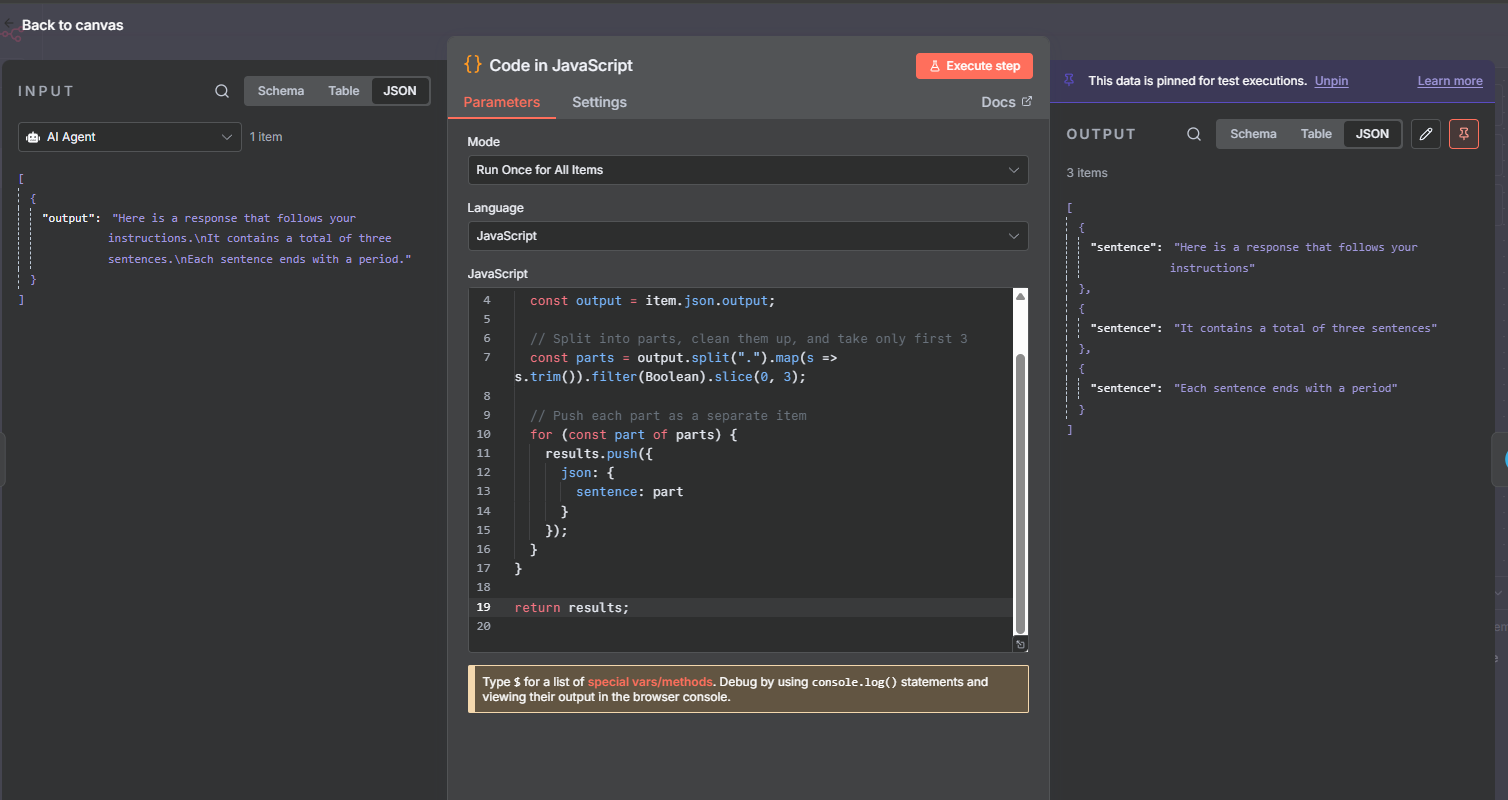This screenshot has width=1508, height=800.
Task: Click the Unpin link
Action: click(x=1331, y=81)
